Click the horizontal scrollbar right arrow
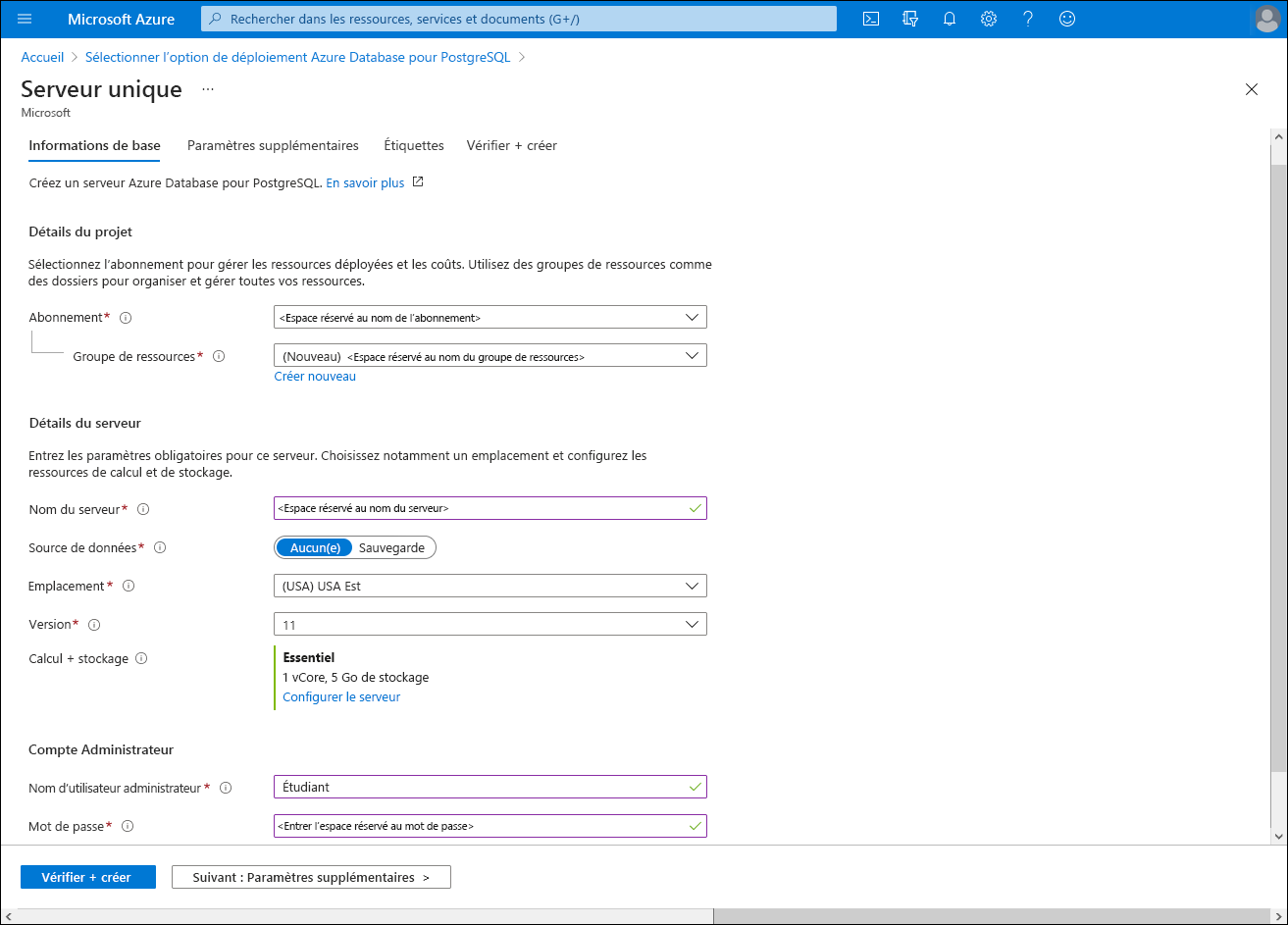The width and height of the screenshot is (1288, 925). click(1278, 916)
